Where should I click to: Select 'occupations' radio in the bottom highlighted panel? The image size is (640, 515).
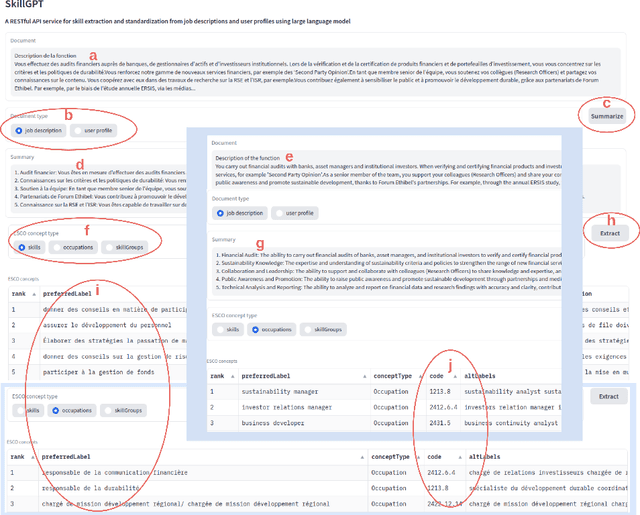(72, 411)
